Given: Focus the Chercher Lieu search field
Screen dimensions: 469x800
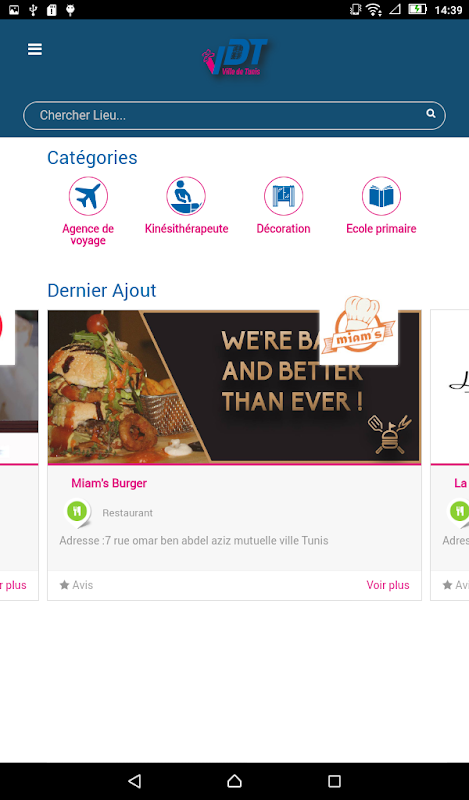Looking at the screenshot, I should tap(234, 115).
